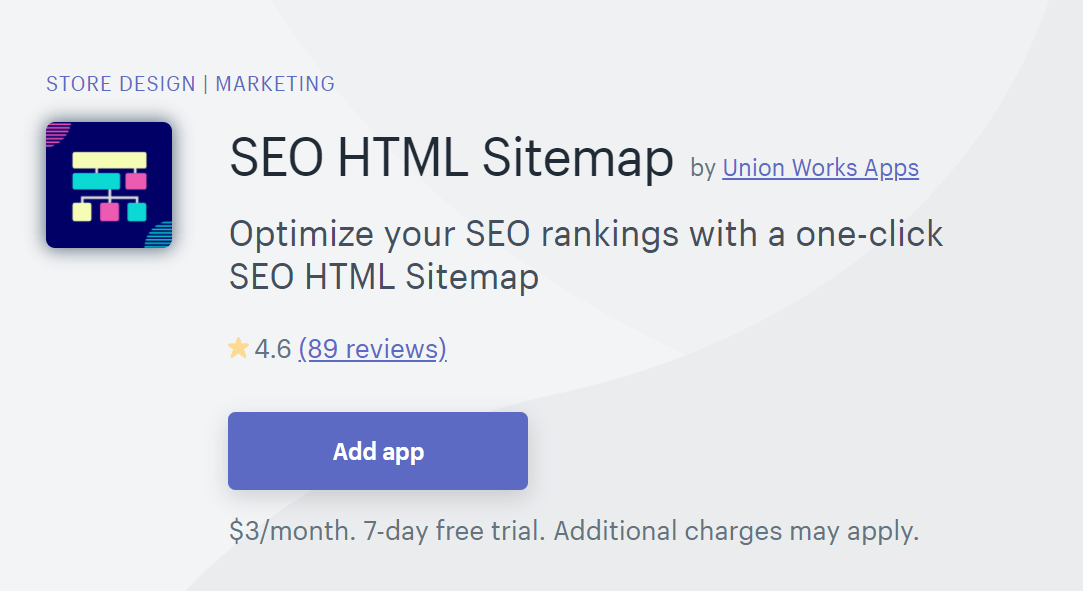Add the app with the Add app button
The image size is (1083, 591).
(378, 451)
